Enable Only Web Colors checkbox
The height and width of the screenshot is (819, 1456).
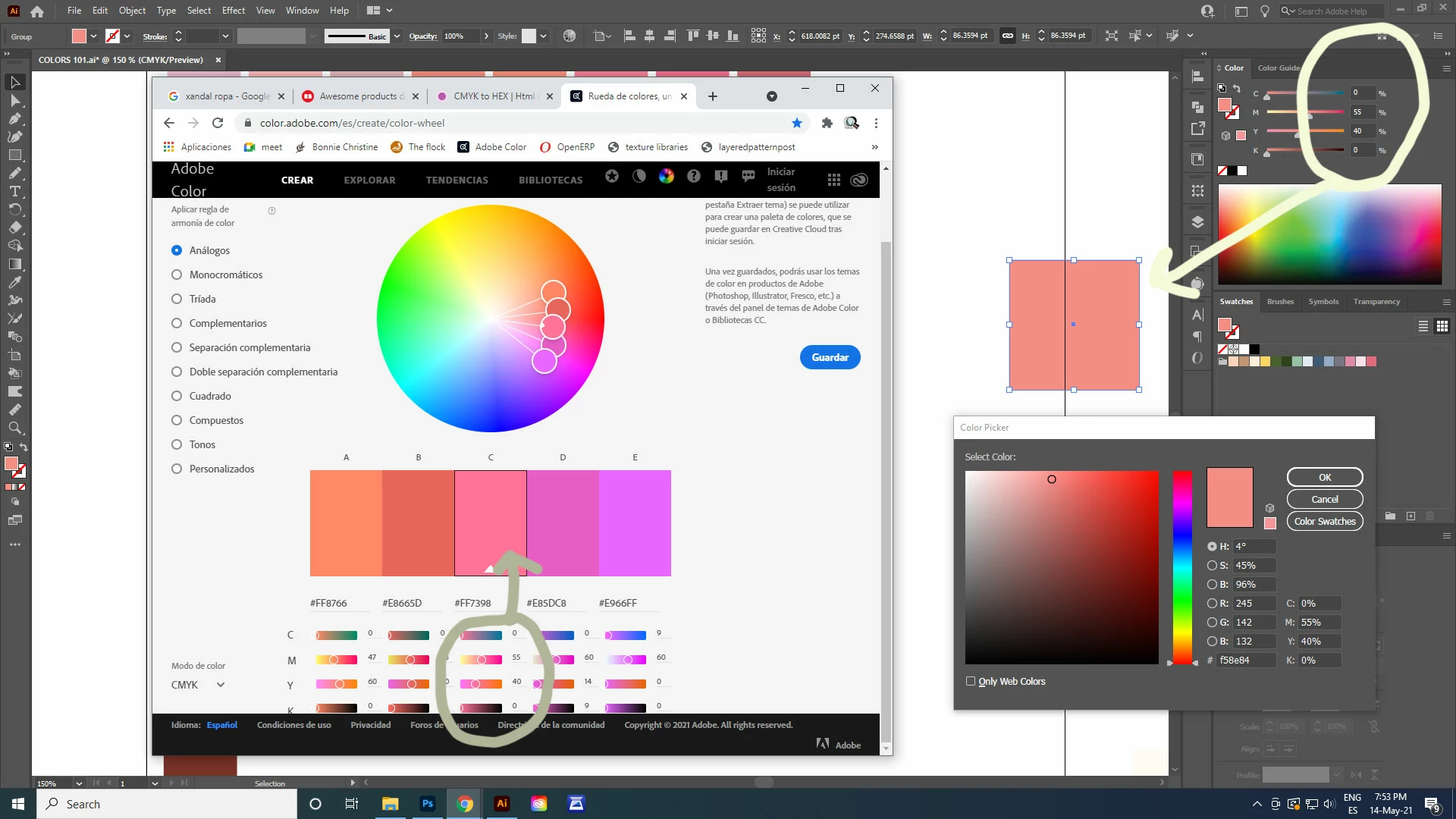tap(971, 681)
